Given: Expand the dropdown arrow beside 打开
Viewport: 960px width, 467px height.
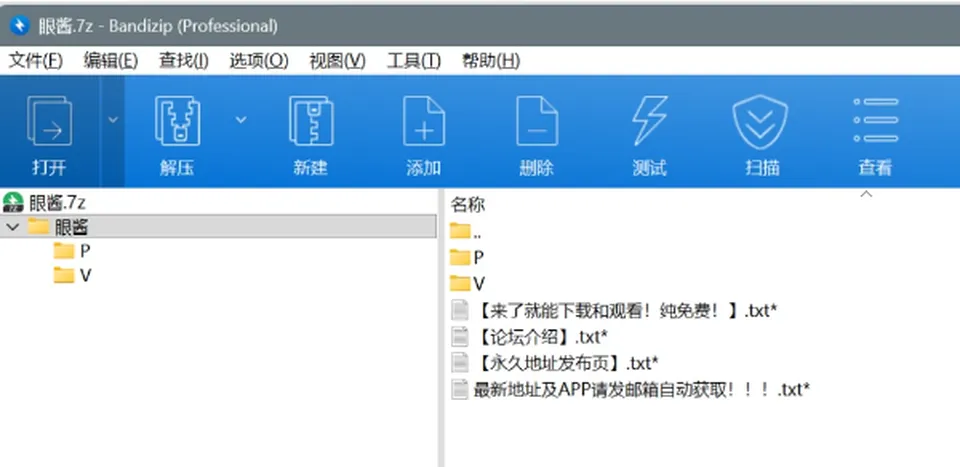Looking at the screenshot, I should click(x=113, y=120).
